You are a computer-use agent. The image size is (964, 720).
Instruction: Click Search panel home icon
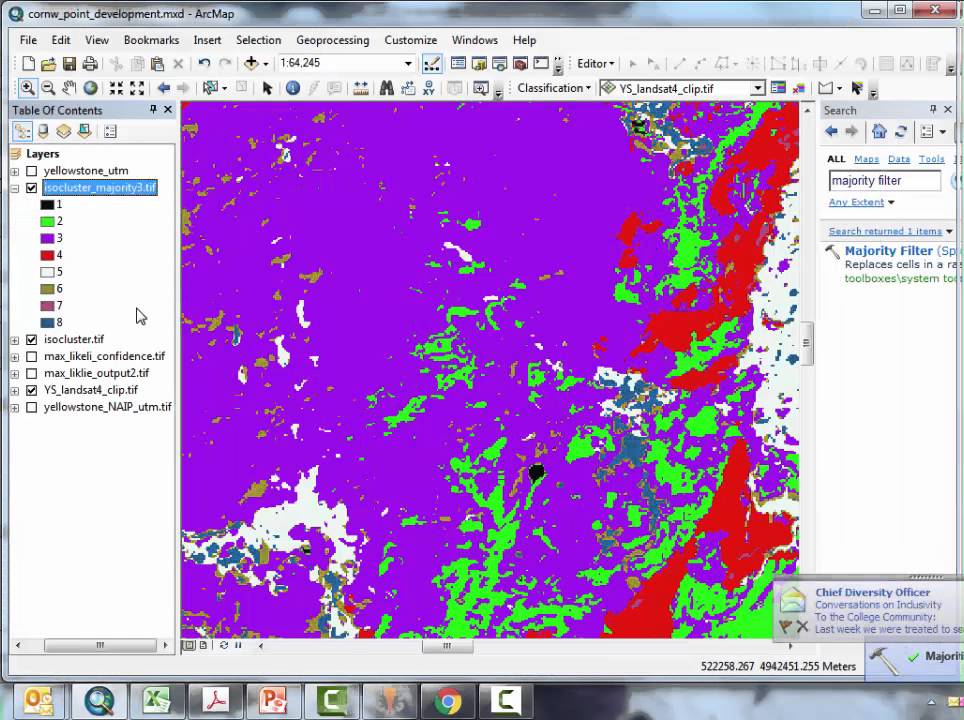tap(879, 132)
